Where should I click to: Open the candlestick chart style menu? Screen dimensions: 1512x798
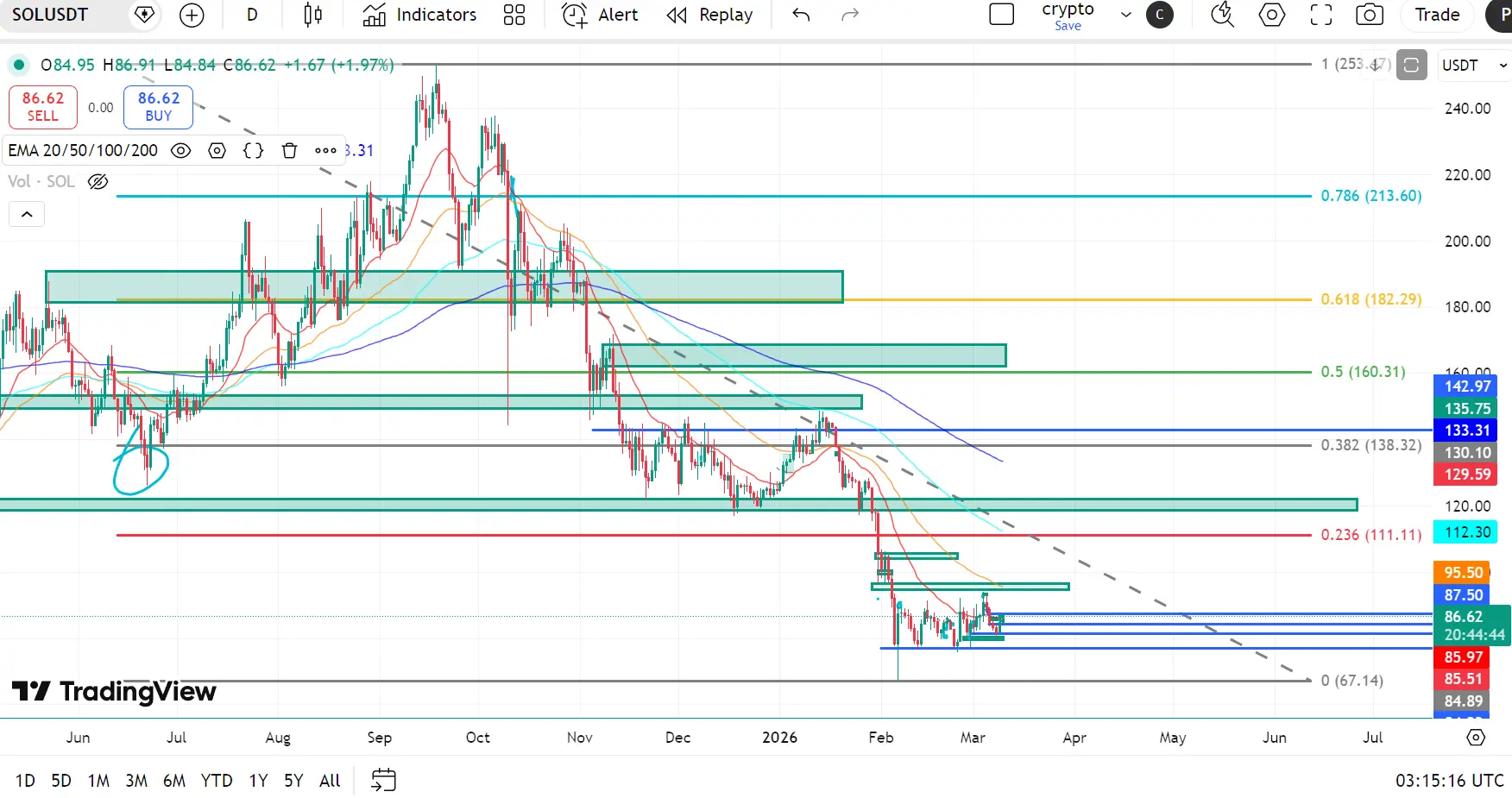[x=313, y=15]
